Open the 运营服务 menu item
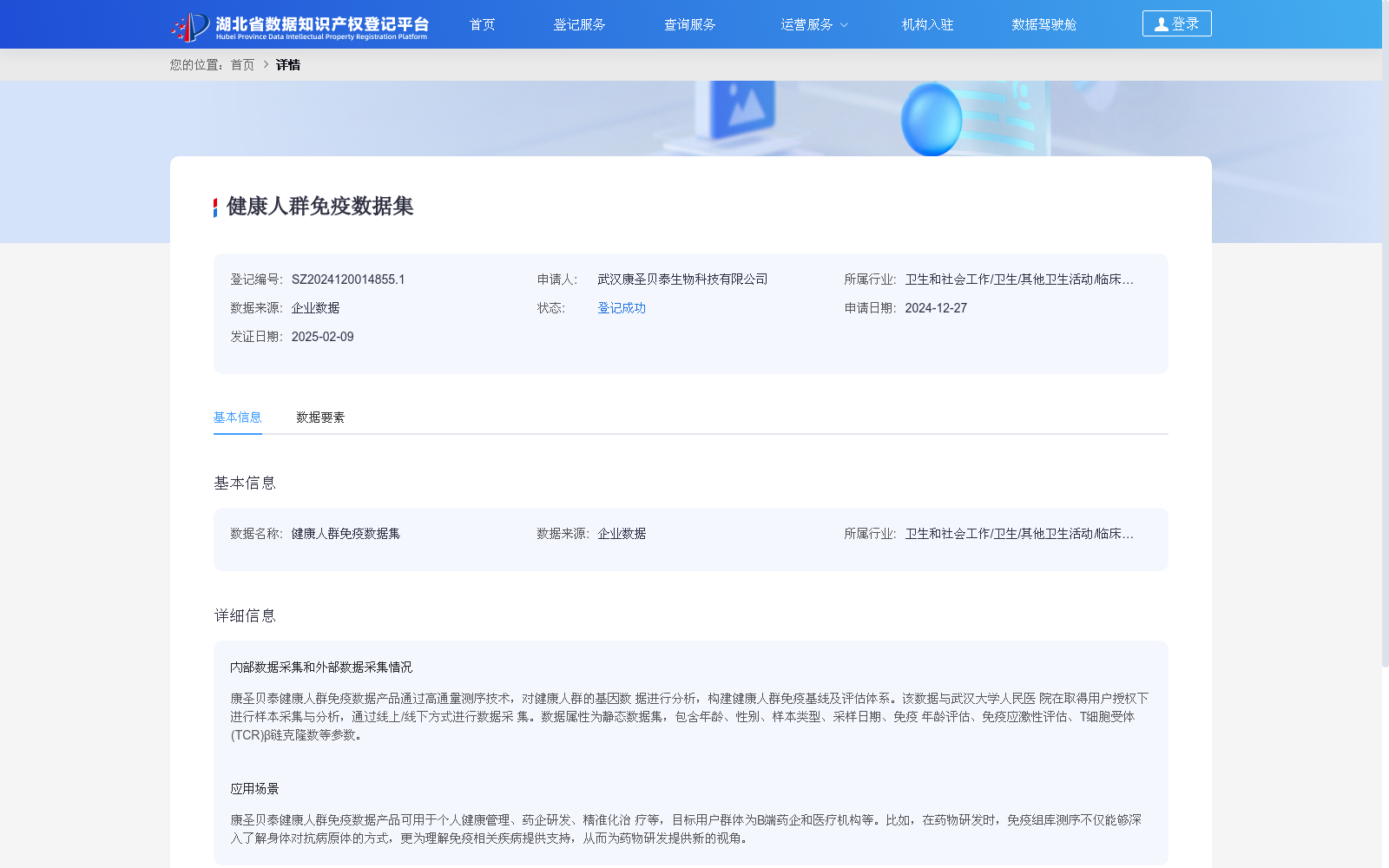Screen dimensions: 1389x868 pyautogui.click(x=806, y=24)
